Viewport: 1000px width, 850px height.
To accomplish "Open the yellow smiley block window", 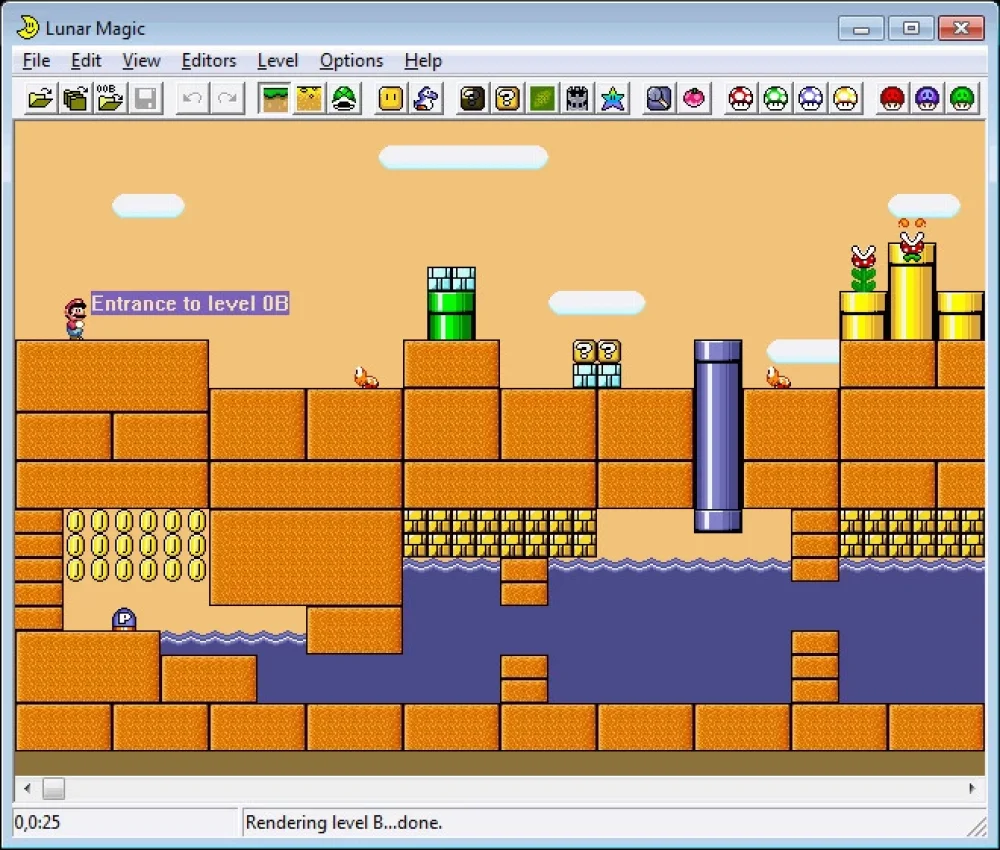I will click(x=391, y=99).
